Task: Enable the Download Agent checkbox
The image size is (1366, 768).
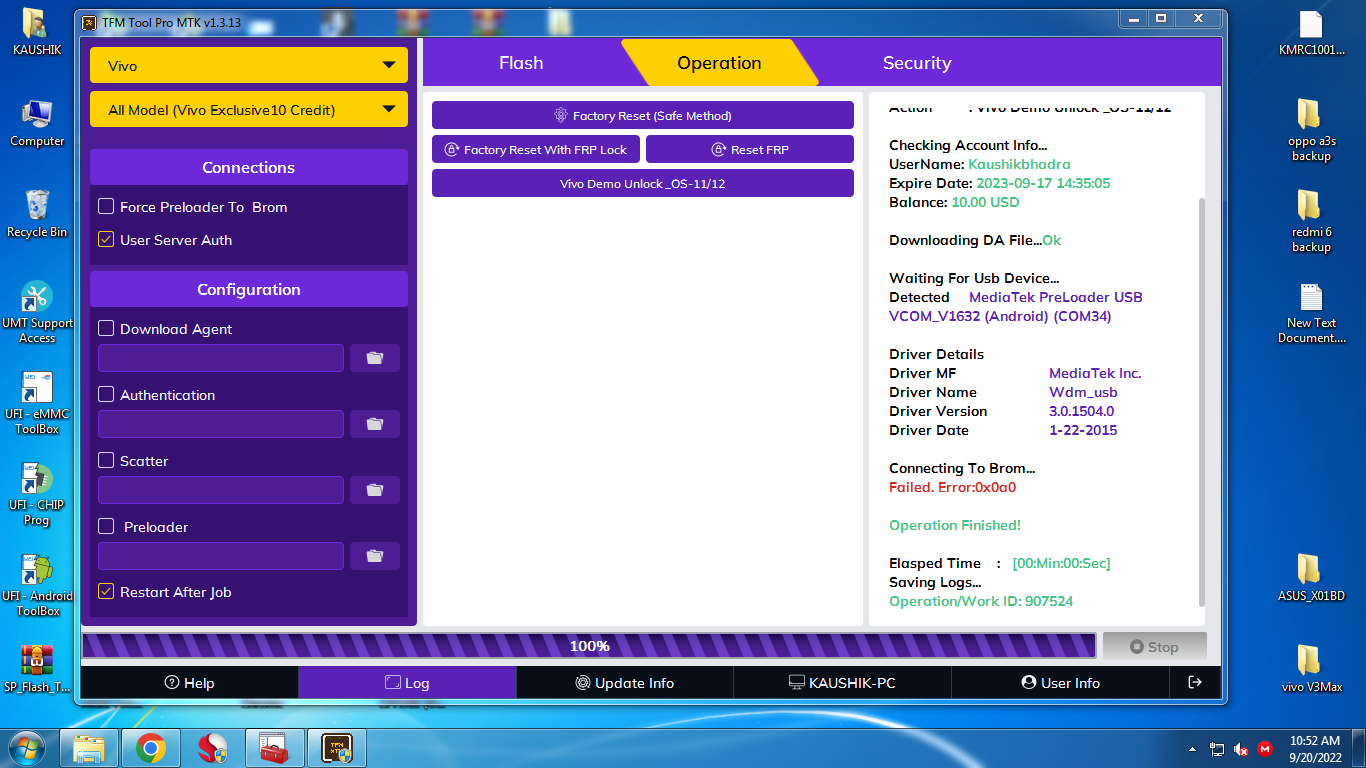Action: point(106,328)
